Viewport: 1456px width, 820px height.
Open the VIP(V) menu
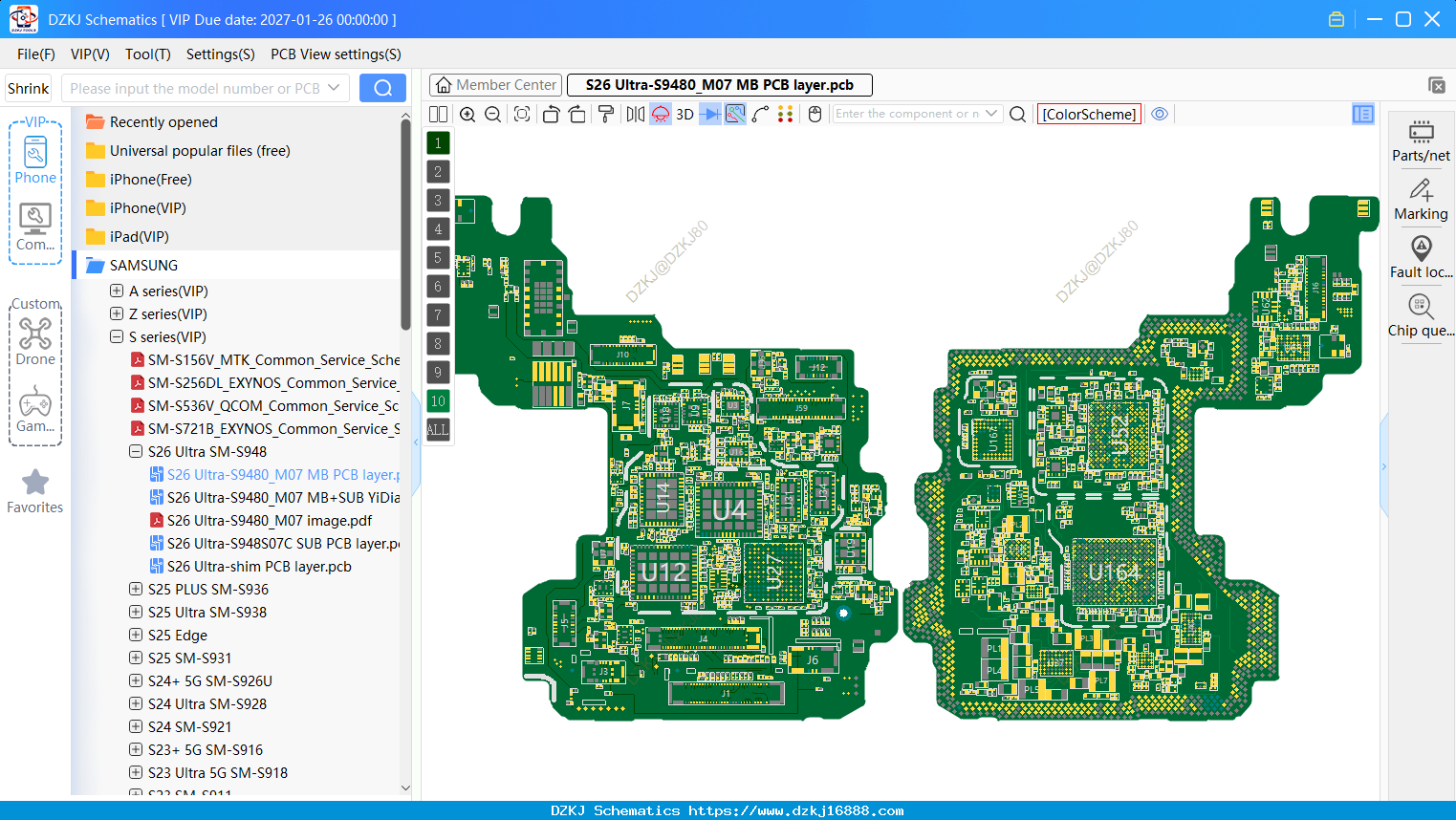[x=90, y=54]
